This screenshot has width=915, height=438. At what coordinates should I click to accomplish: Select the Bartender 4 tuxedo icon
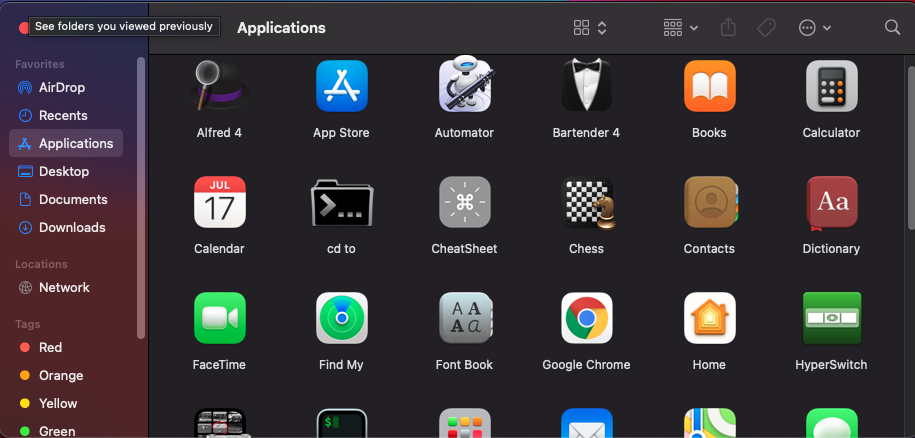pyautogui.click(x=586, y=86)
